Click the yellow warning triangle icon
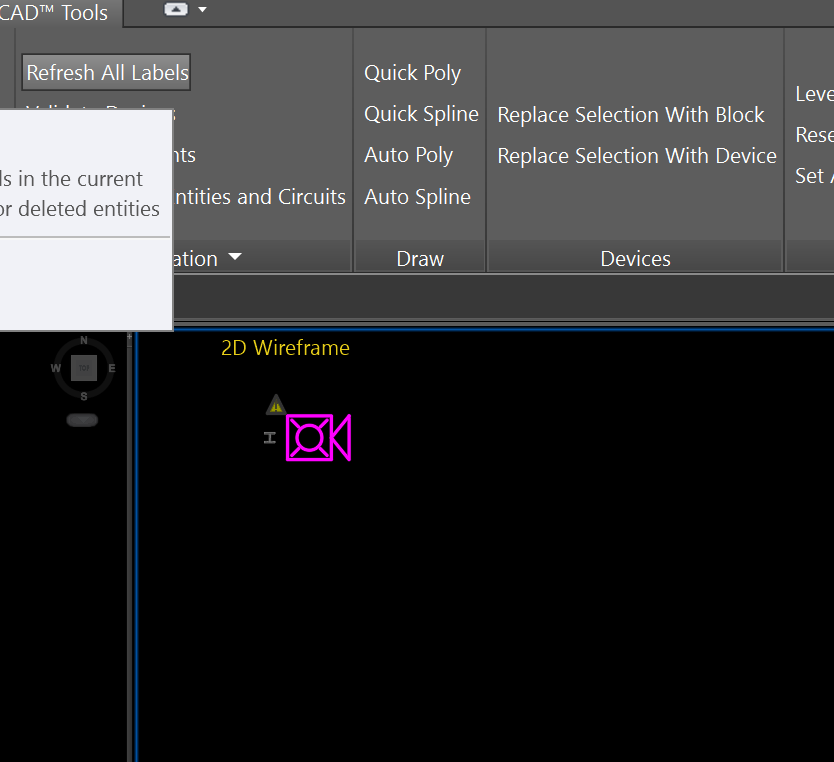 (x=276, y=405)
